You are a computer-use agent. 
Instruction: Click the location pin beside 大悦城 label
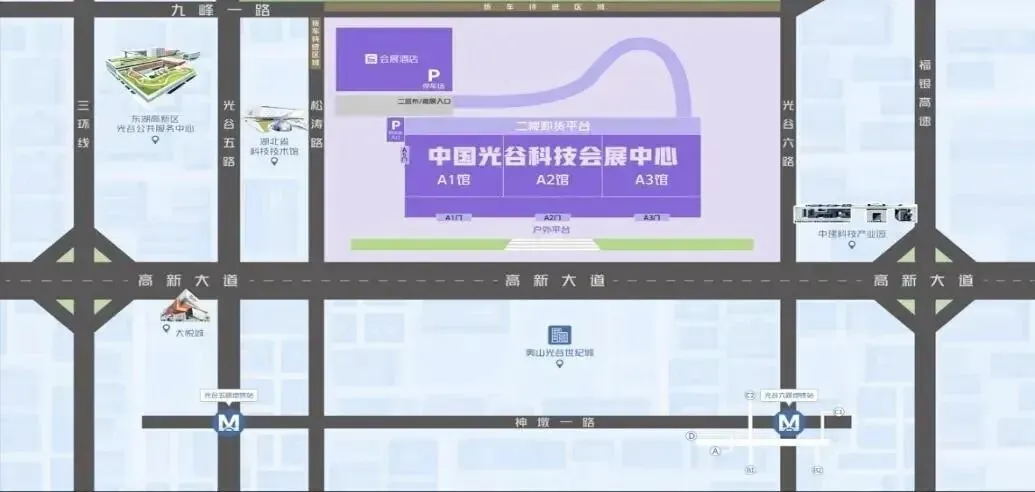pyautogui.click(x=166, y=328)
